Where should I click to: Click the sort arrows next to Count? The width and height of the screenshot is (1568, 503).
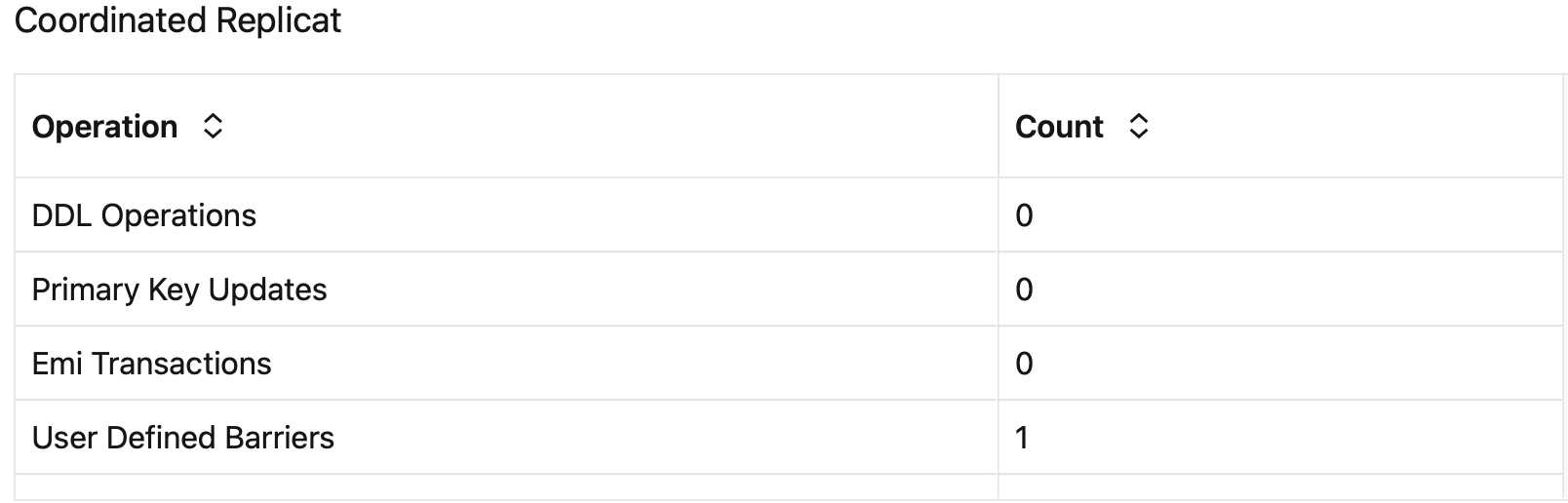click(1138, 127)
